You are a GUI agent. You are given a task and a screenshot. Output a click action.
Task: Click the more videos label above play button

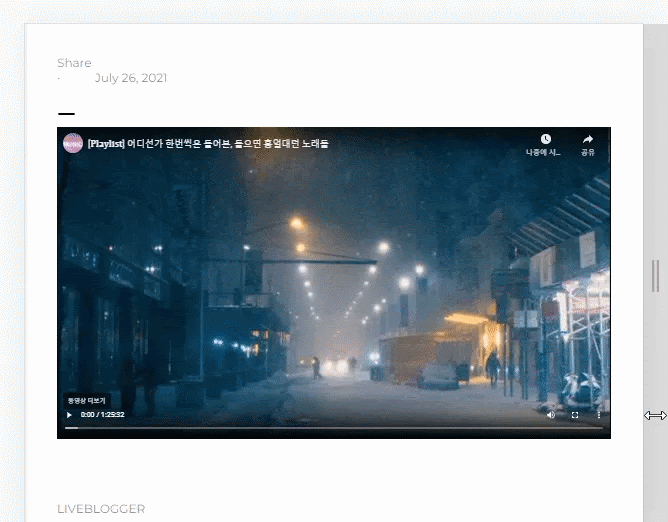[x=86, y=401]
